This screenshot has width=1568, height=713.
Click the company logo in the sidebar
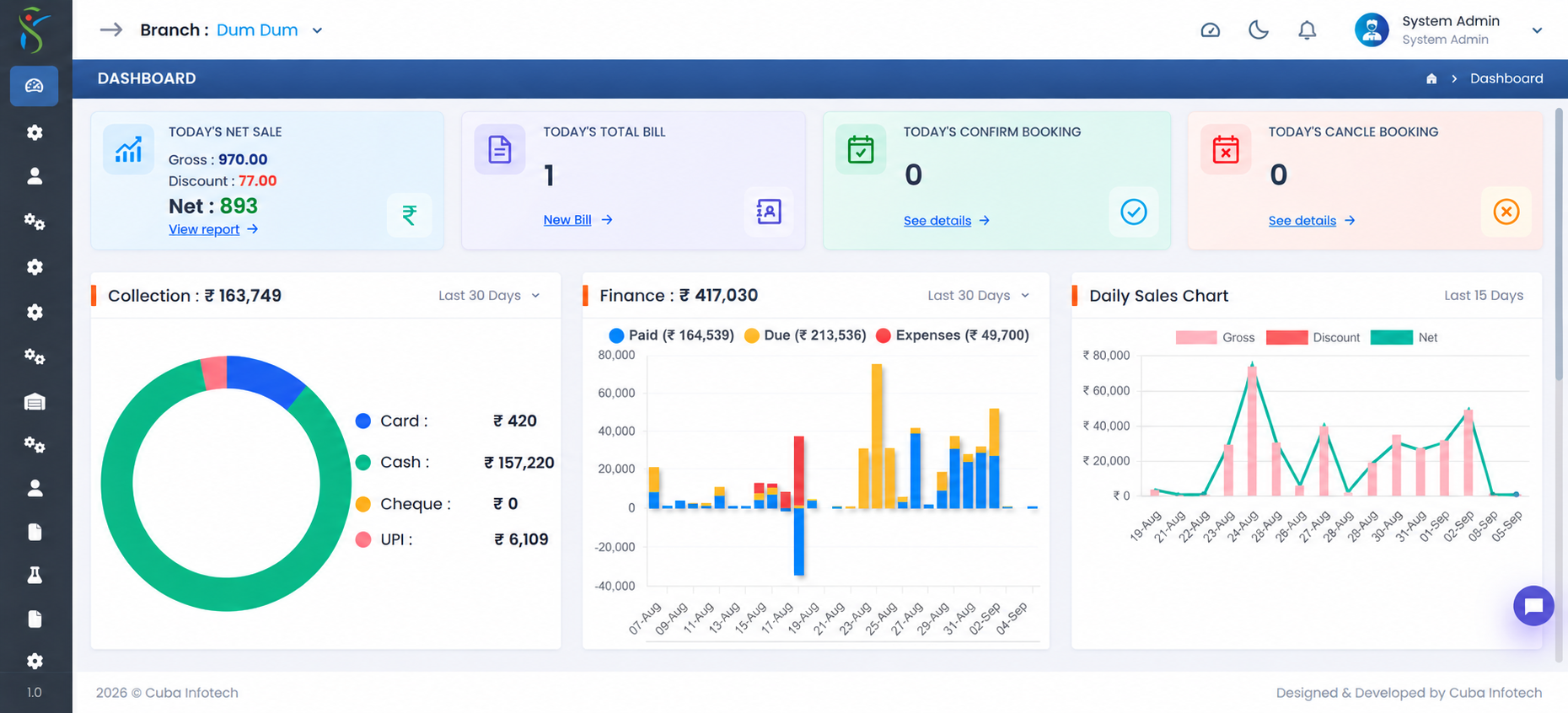coord(34,29)
